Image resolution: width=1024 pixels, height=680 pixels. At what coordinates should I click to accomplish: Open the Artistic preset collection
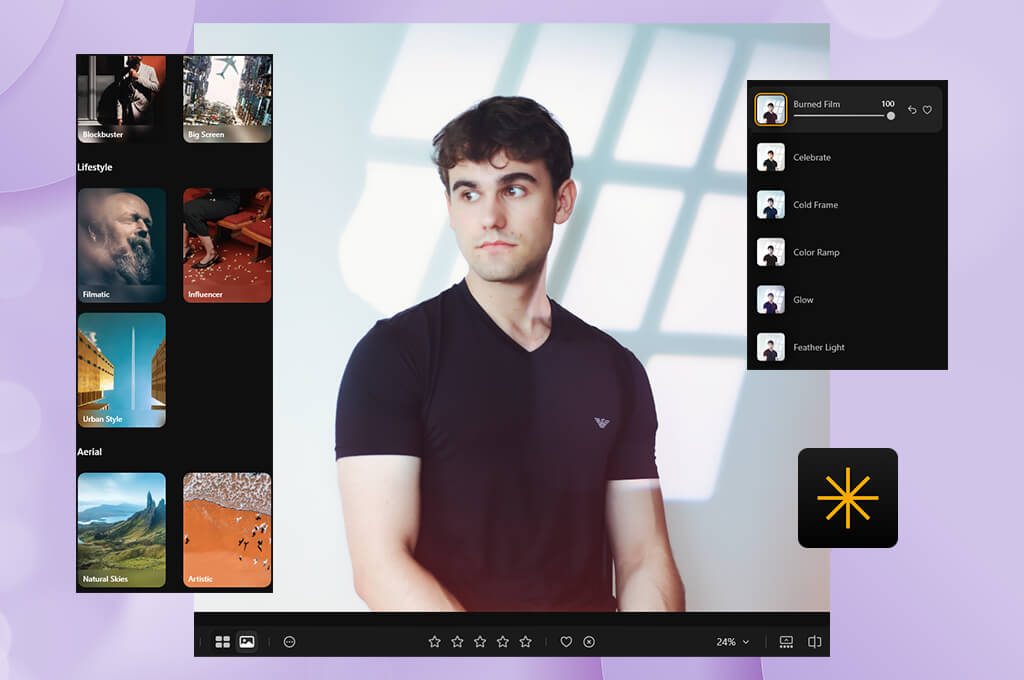[x=227, y=530]
